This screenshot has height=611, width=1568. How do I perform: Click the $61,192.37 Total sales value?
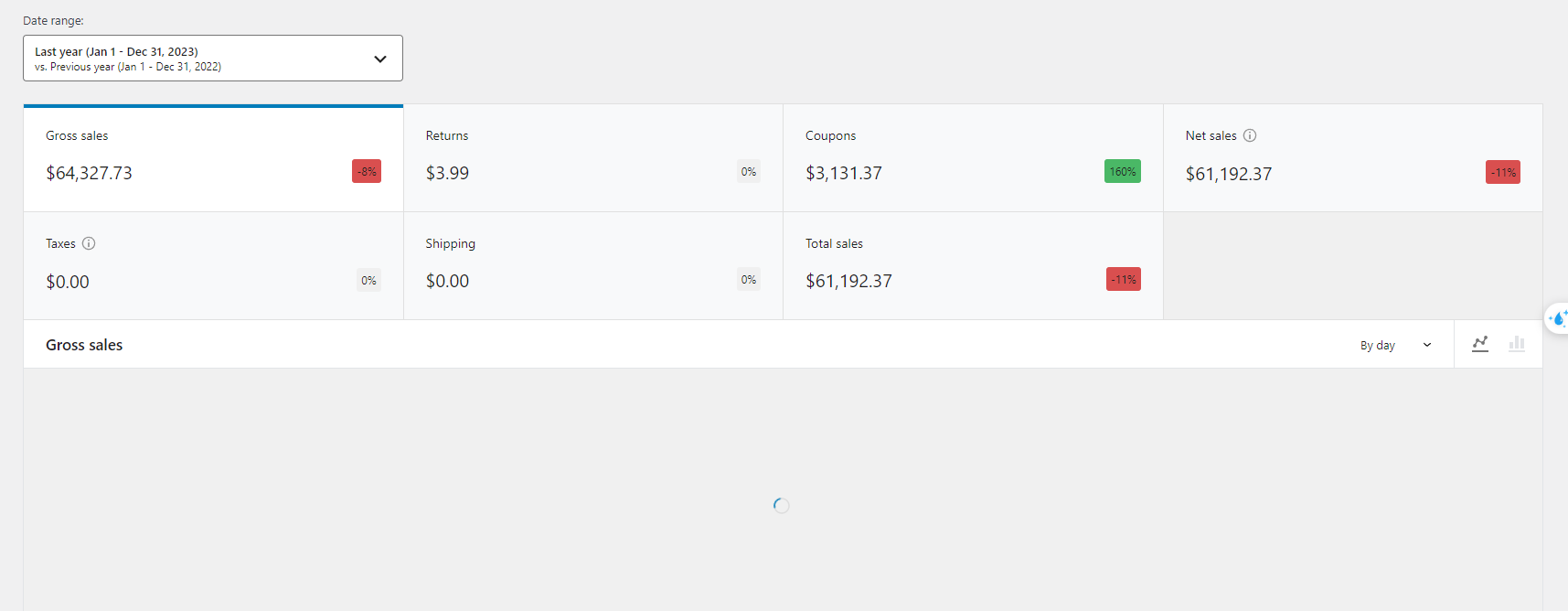click(x=848, y=282)
